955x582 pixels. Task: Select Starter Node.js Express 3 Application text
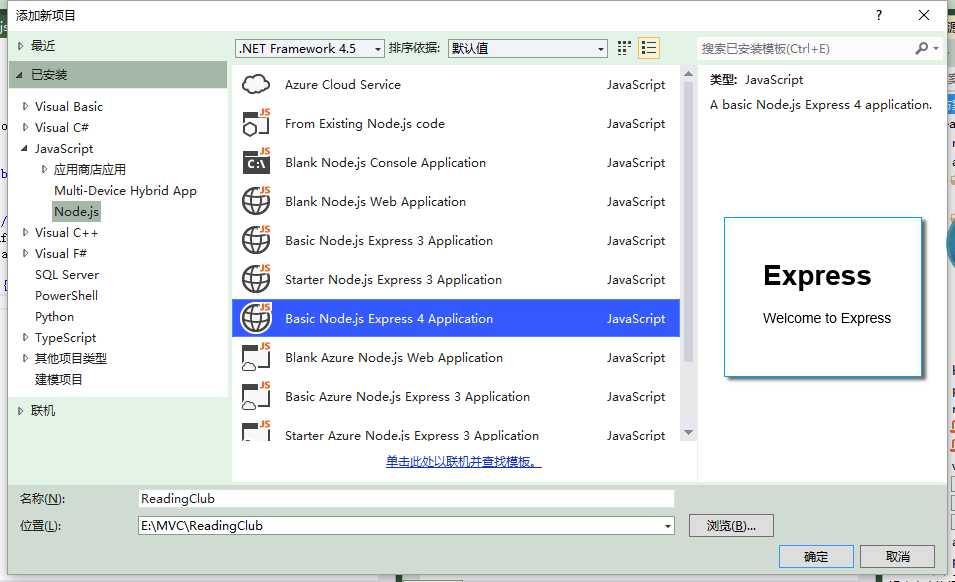pos(393,279)
